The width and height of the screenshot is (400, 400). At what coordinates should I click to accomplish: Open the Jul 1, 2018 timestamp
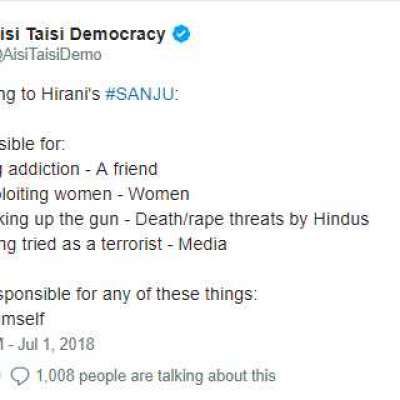[x=56, y=344]
